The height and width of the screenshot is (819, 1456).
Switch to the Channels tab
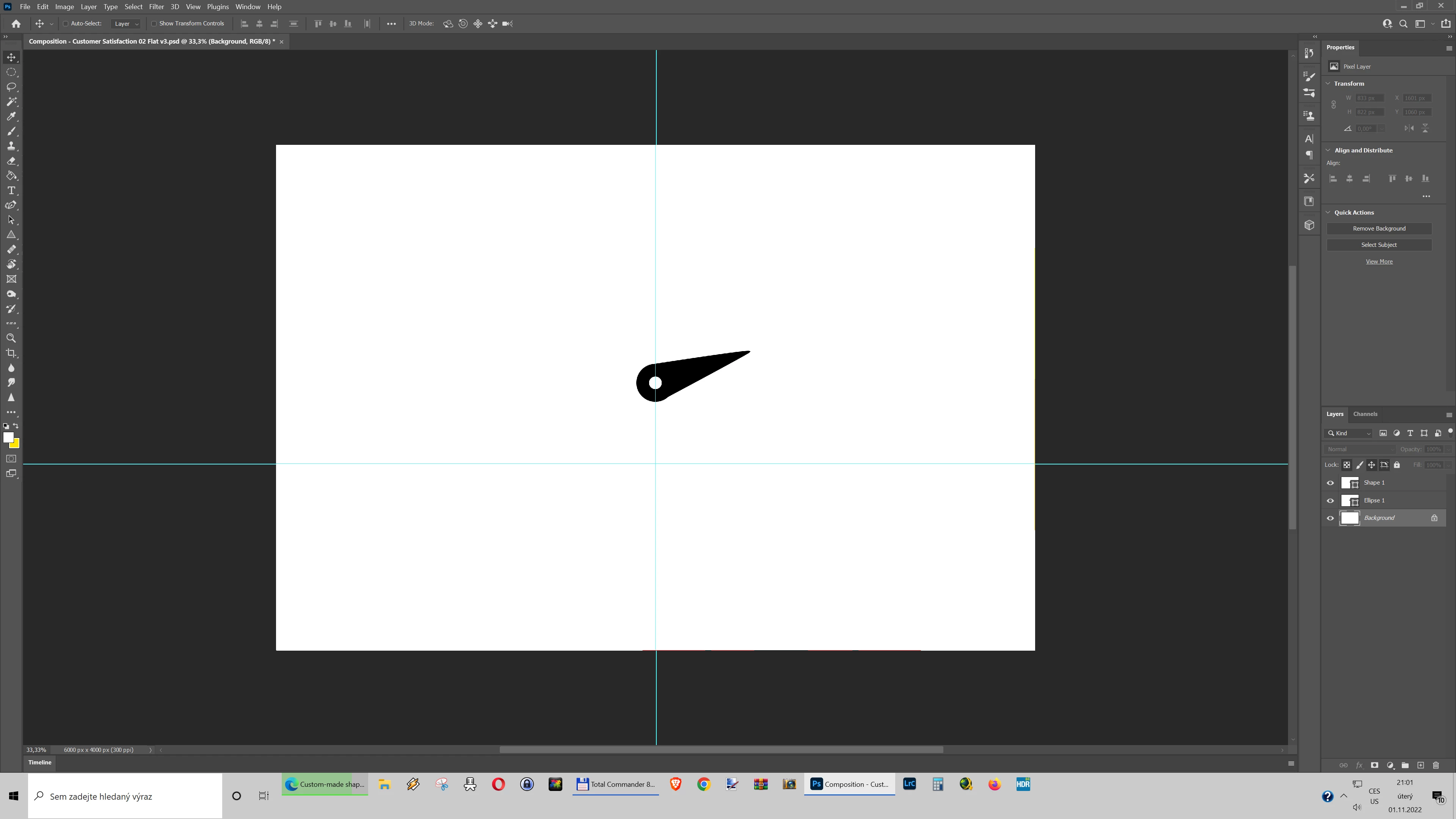[x=1365, y=414]
